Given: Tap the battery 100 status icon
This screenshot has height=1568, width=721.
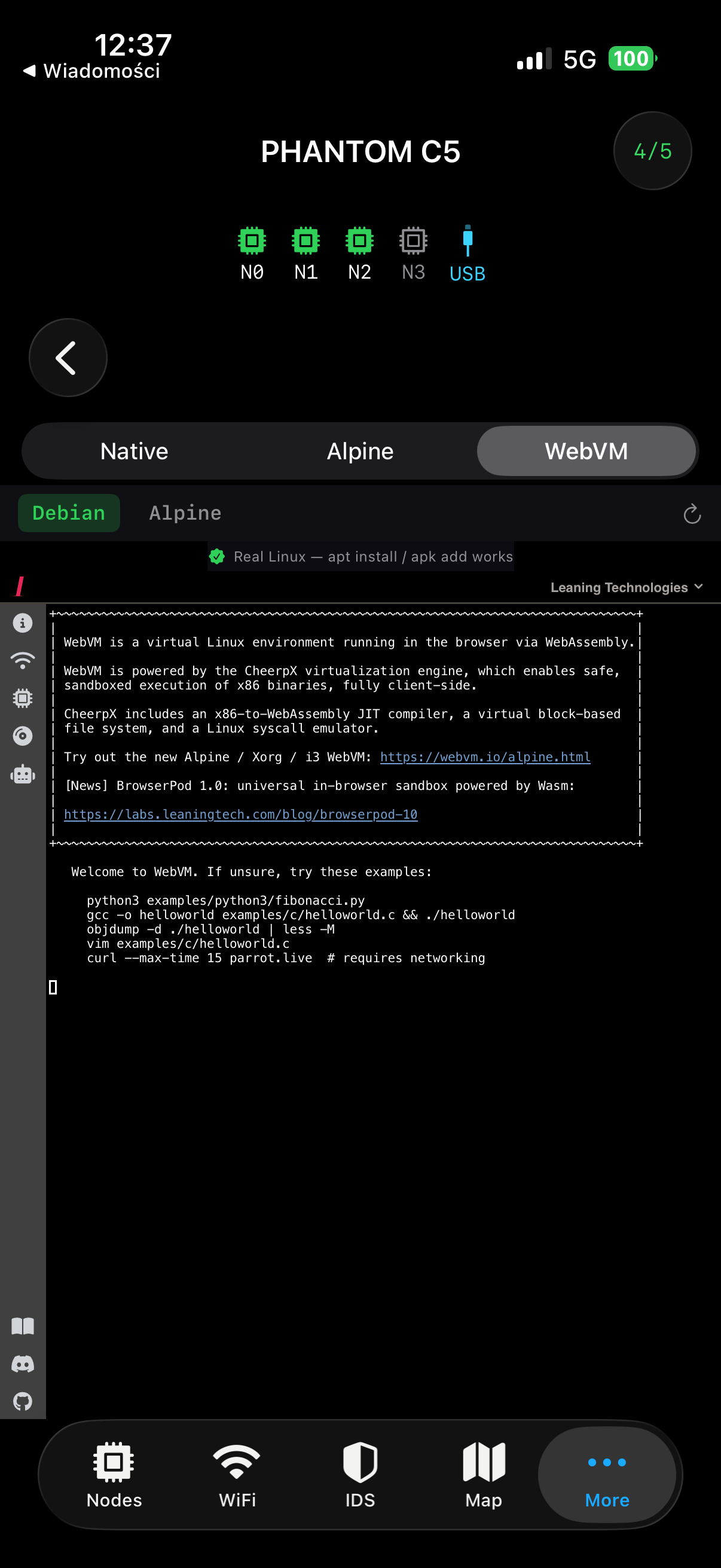Looking at the screenshot, I should point(632,59).
